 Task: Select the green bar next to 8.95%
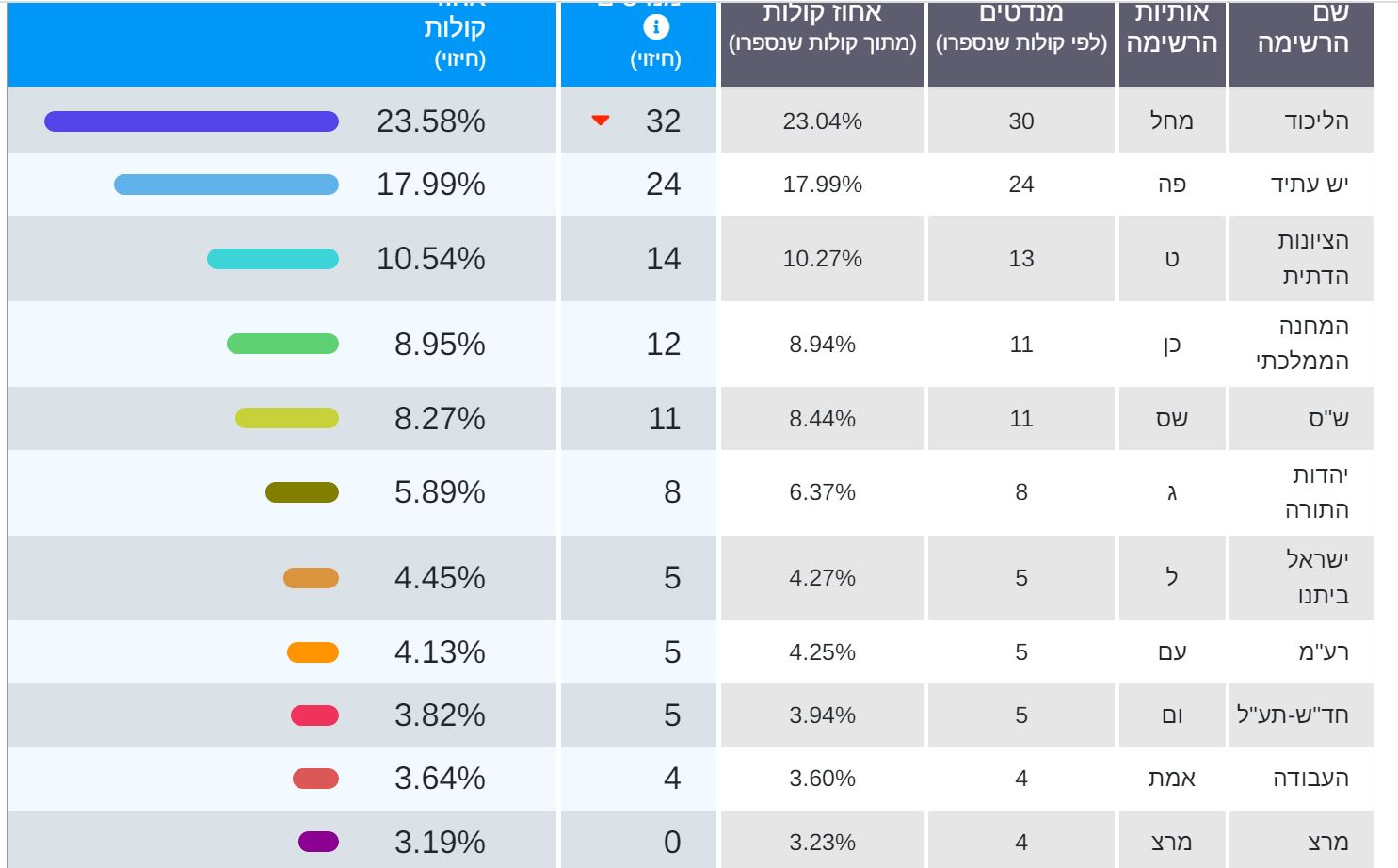point(282,344)
